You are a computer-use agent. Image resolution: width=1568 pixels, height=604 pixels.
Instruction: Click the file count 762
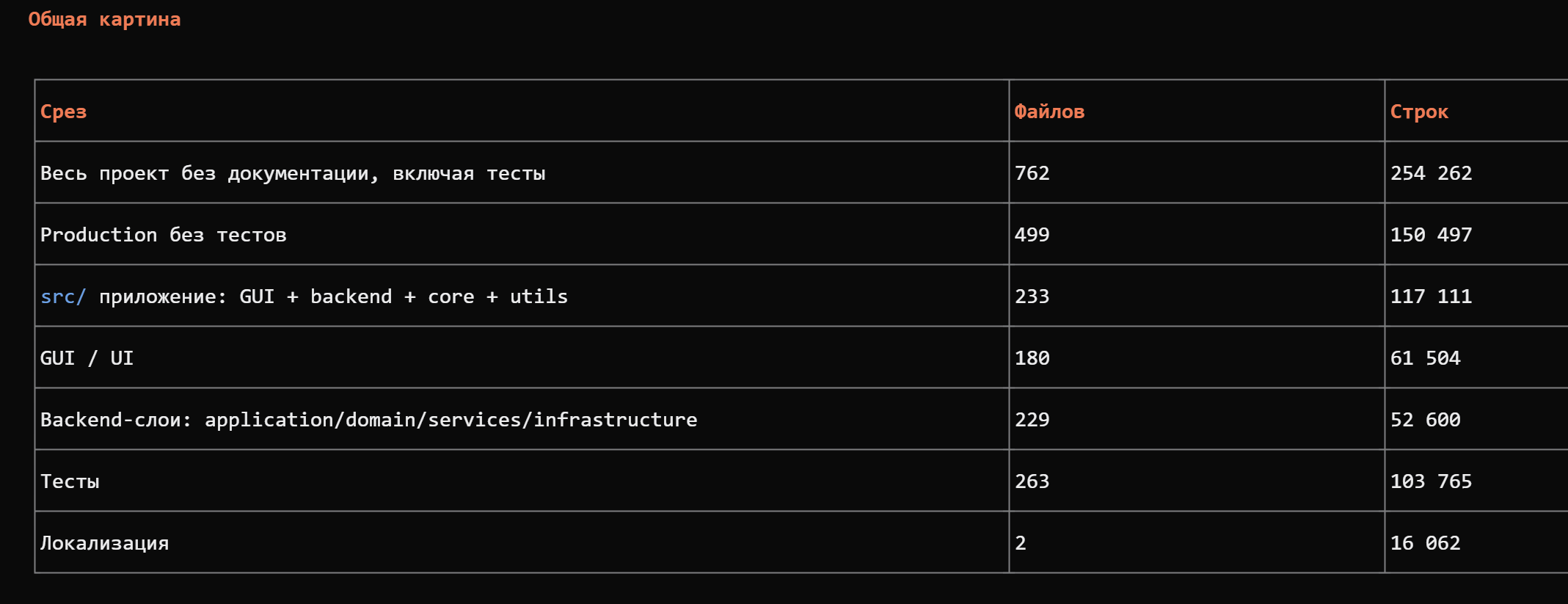[x=1032, y=173]
